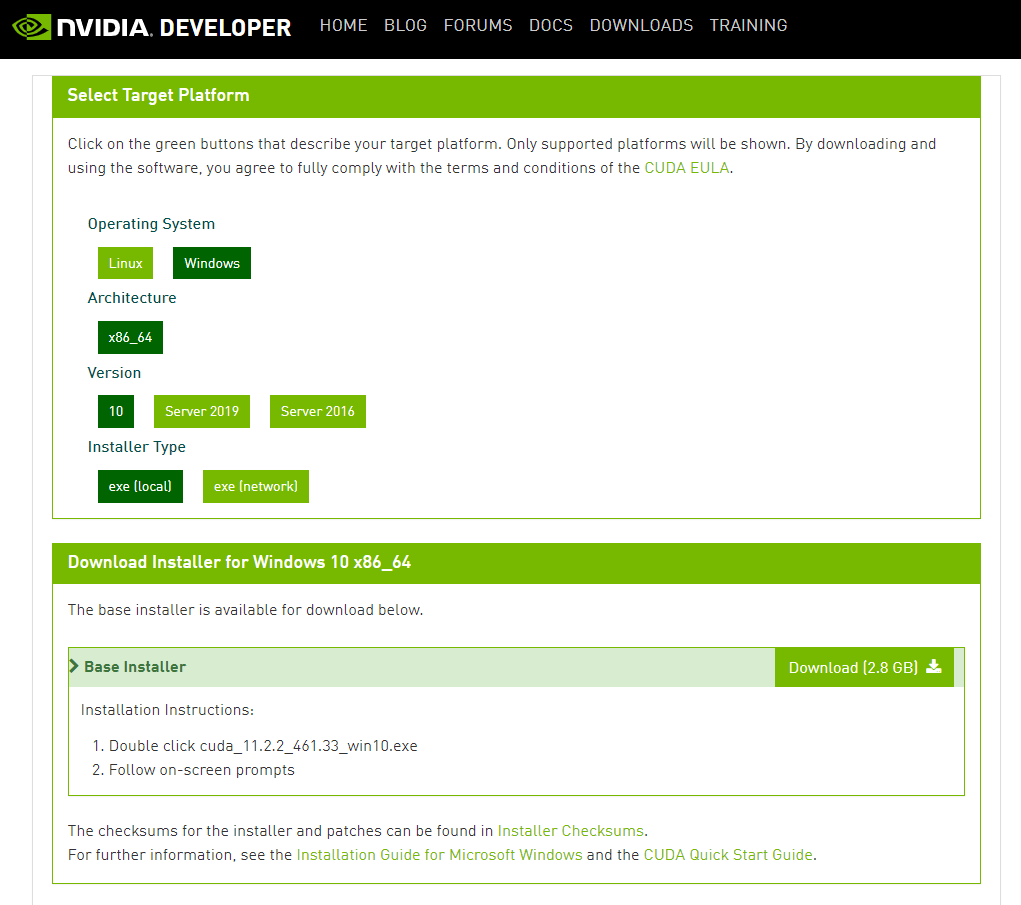Viewport: 1021px width, 905px height.
Task: Choose Server 2019 version
Action: 202,411
